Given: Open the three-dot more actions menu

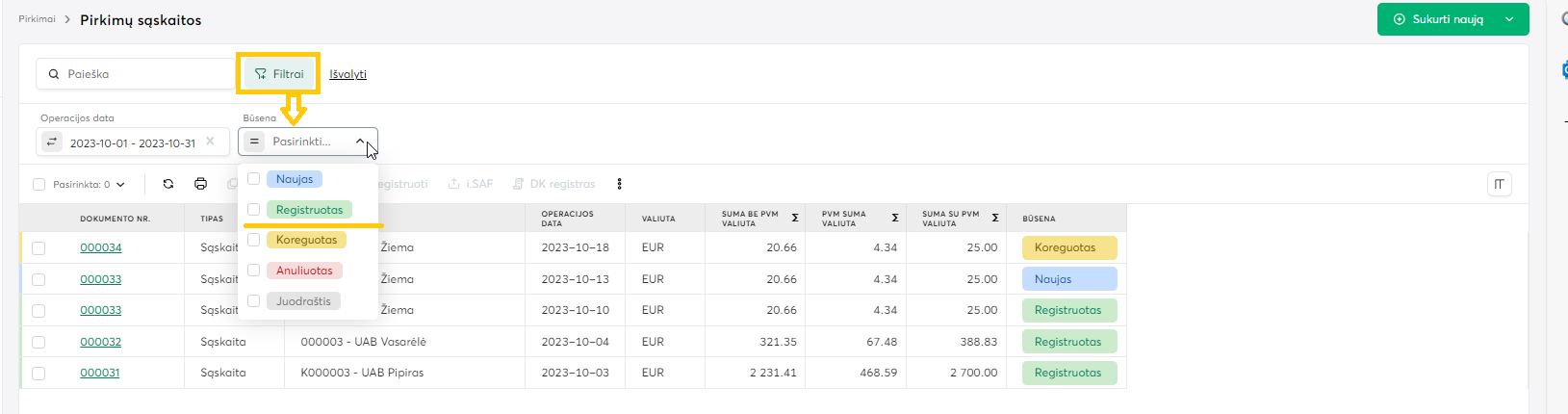Looking at the screenshot, I should [x=619, y=184].
